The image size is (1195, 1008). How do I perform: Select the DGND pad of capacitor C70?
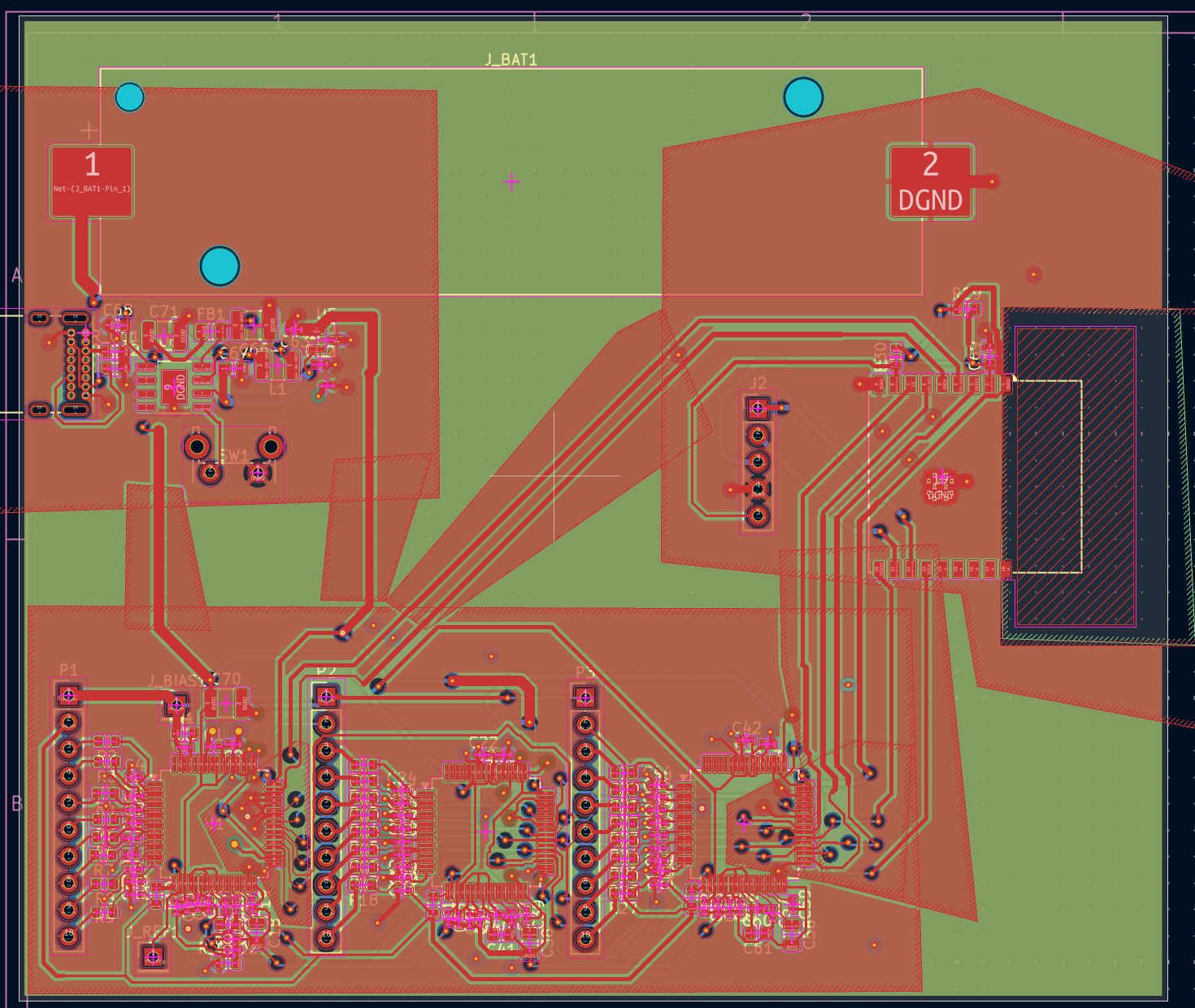pos(242,704)
